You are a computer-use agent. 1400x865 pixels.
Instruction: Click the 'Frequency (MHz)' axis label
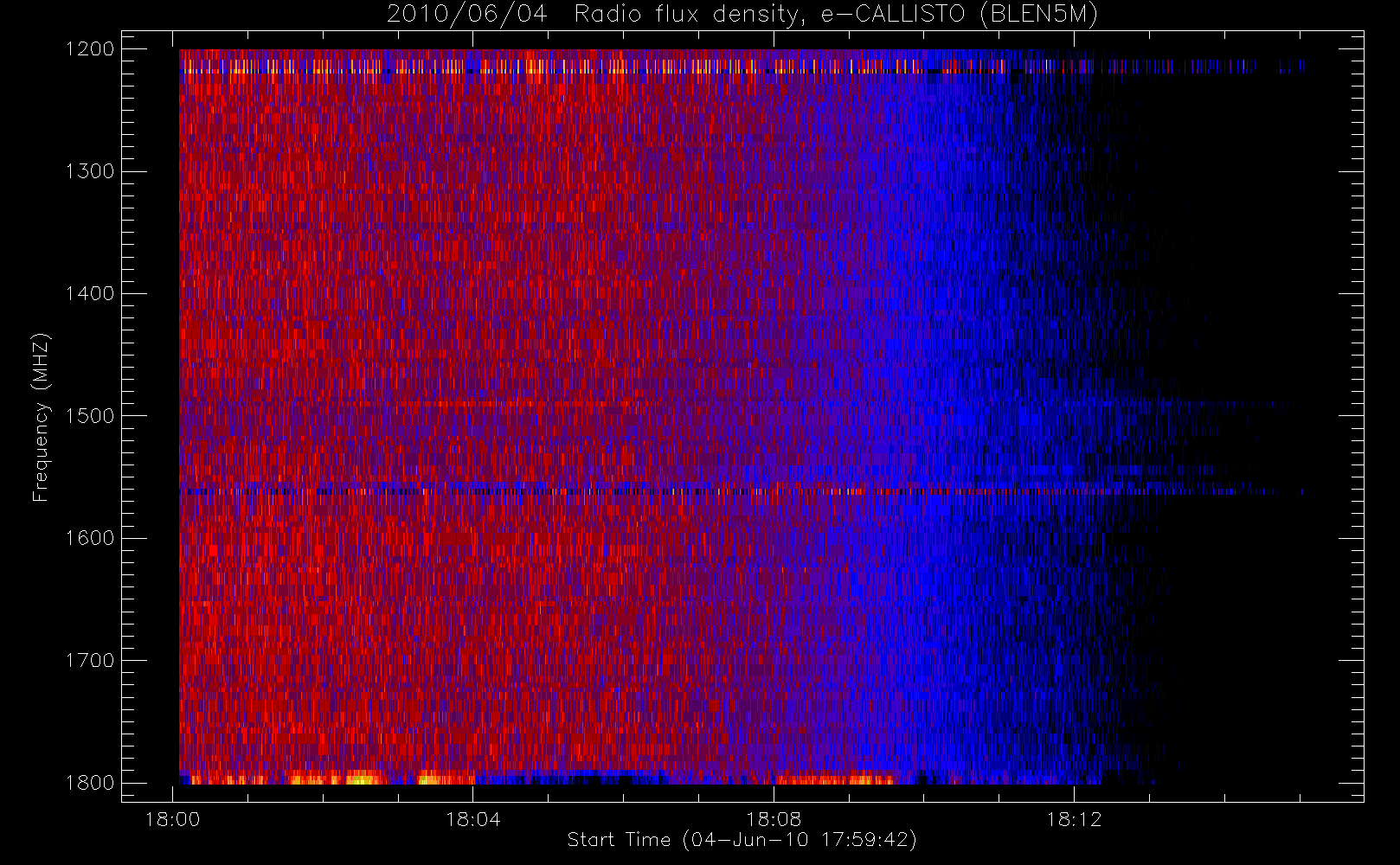tap(41, 417)
